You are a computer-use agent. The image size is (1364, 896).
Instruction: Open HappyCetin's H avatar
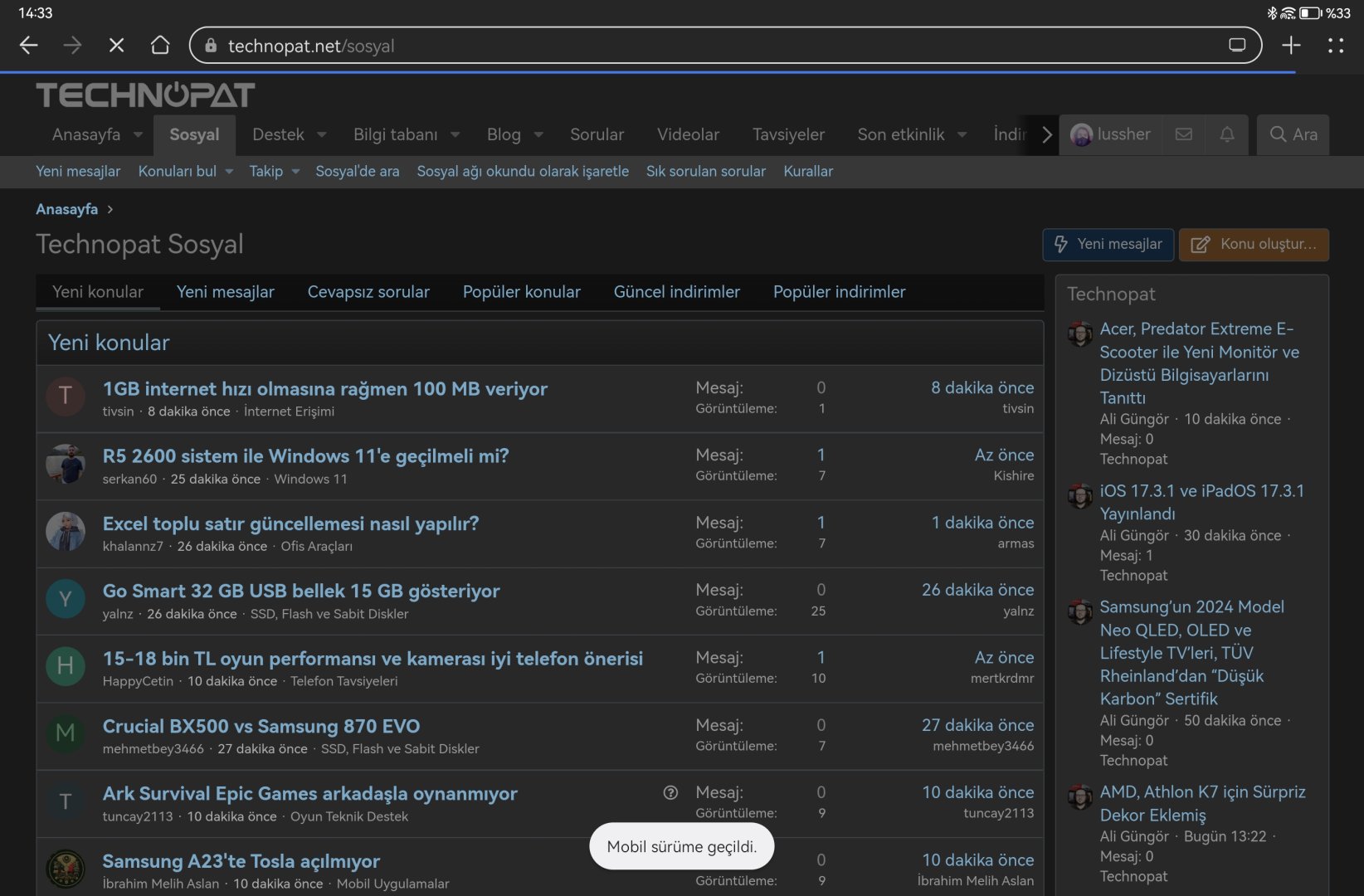click(x=66, y=666)
